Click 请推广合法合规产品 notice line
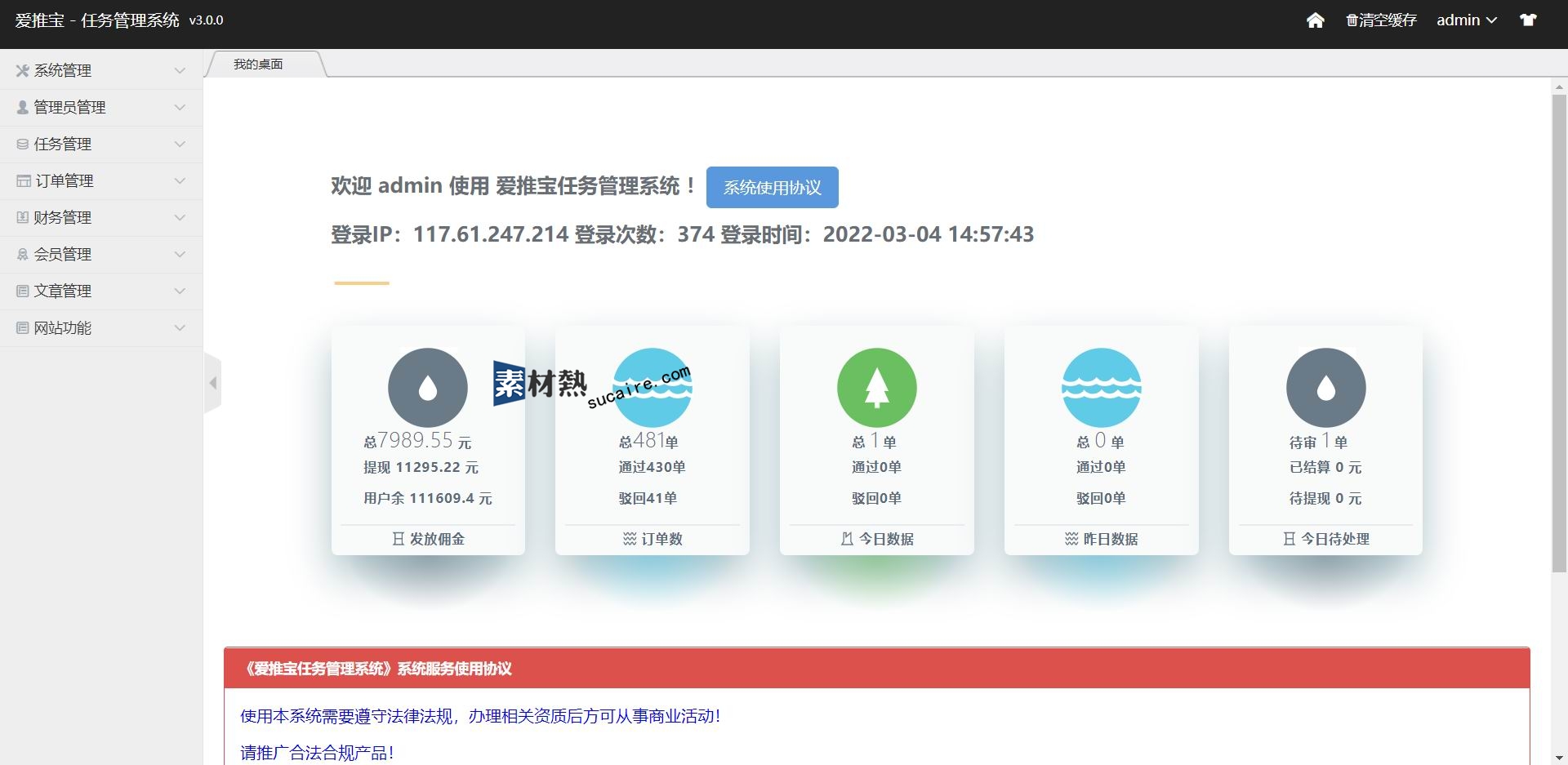Image resolution: width=1568 pixels, height=765 pixels. point(317,753)
